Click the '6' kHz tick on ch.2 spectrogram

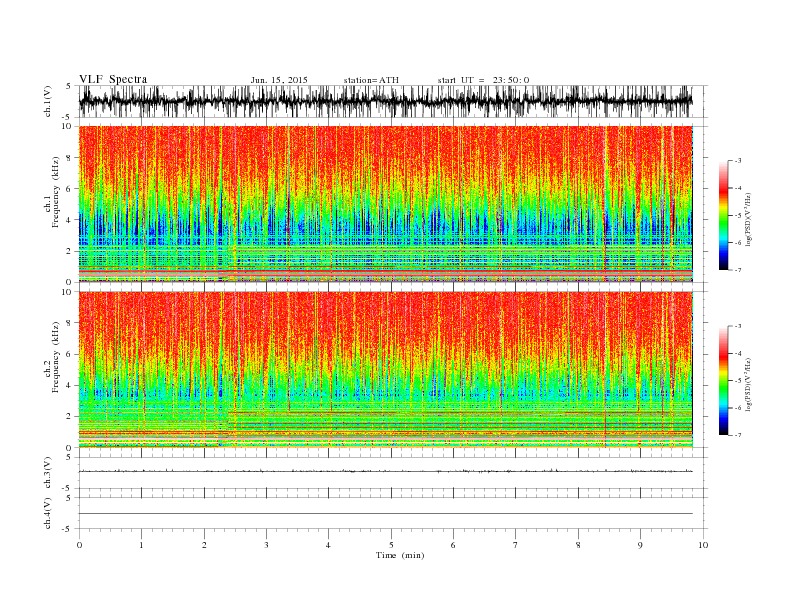[x=69, y=354]
